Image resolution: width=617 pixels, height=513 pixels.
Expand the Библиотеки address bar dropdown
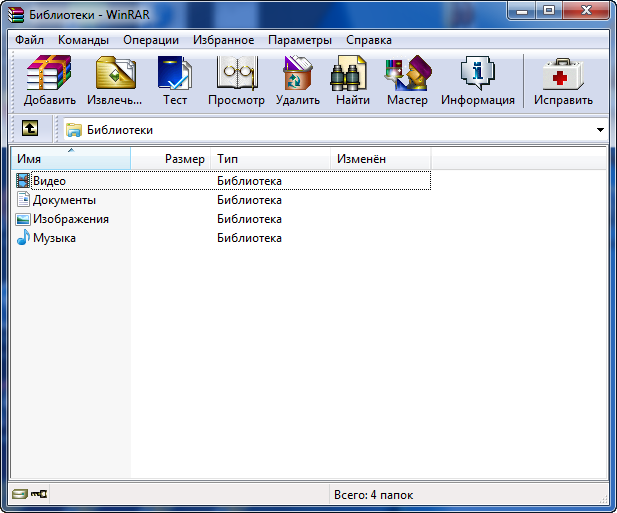coord(600,130)
